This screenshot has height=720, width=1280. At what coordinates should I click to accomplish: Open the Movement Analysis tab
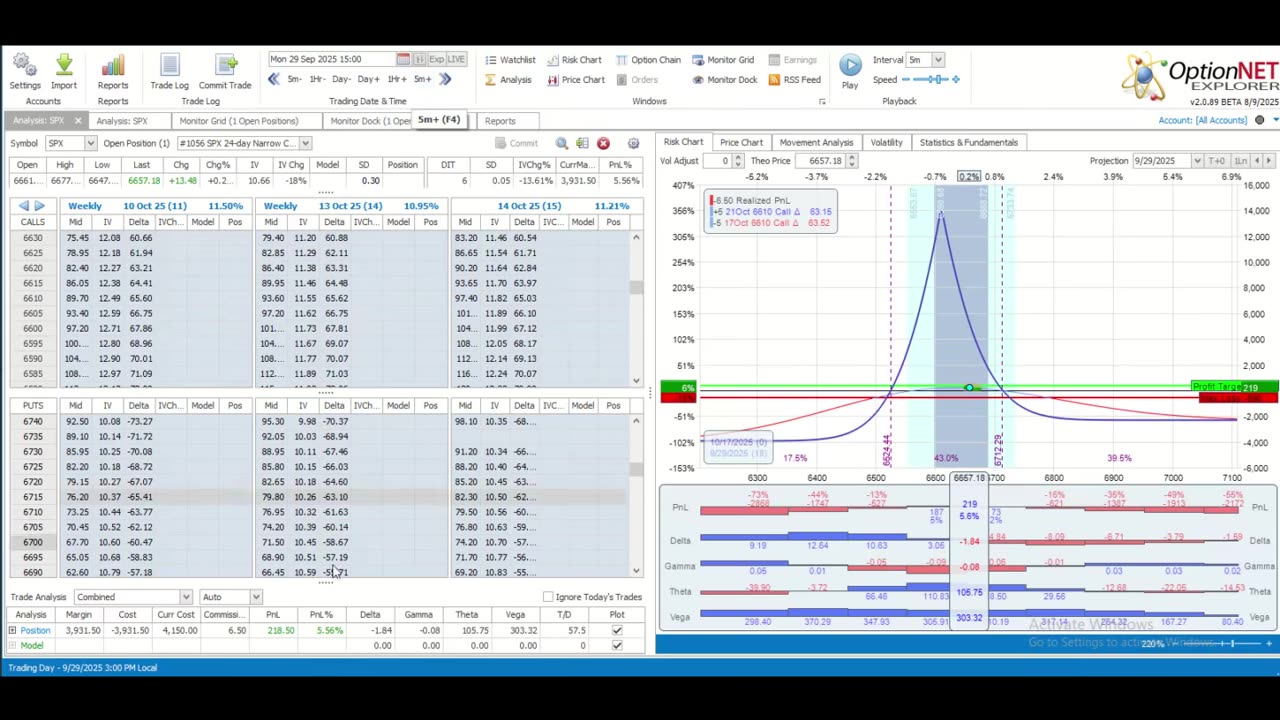point(816,142)
